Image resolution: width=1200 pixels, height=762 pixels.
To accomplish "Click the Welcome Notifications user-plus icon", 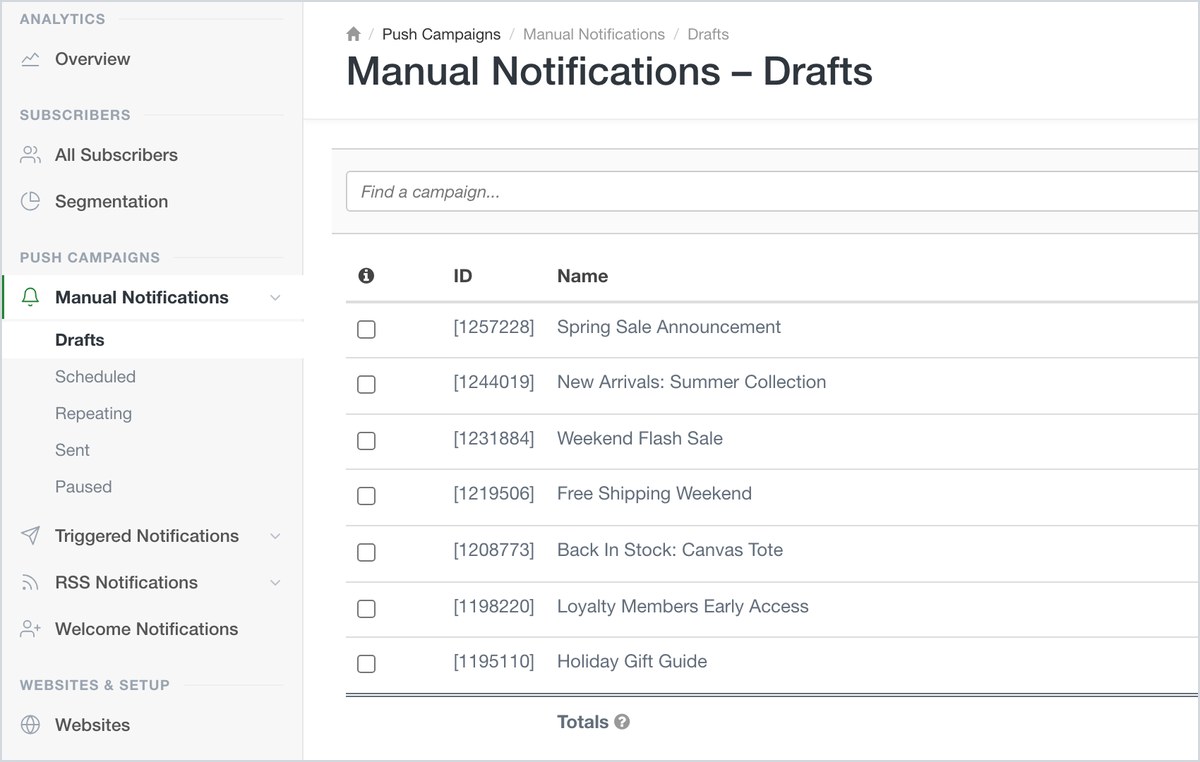I will [31, 629].
